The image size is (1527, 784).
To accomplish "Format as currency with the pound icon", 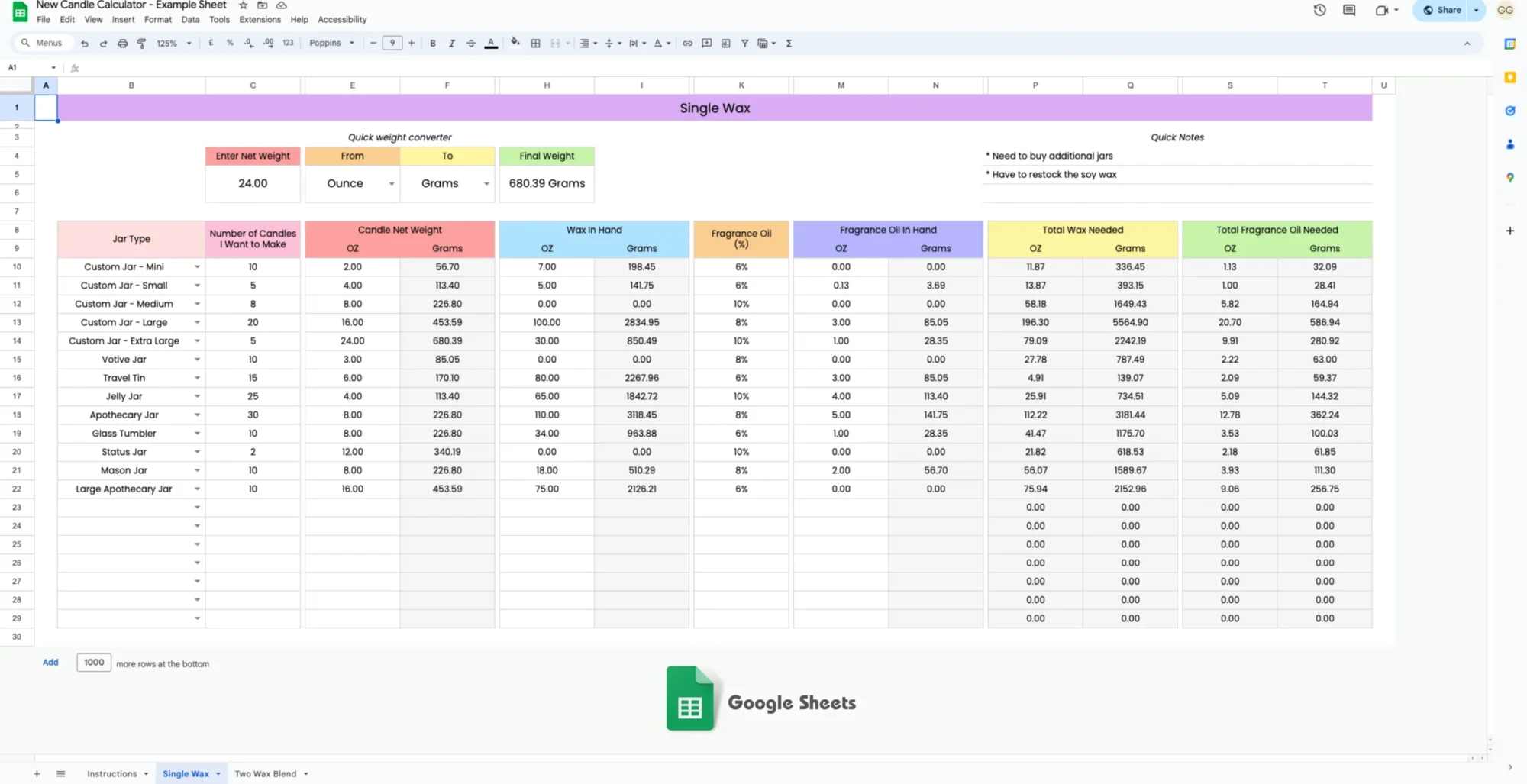I will click(x=211, y=44).
